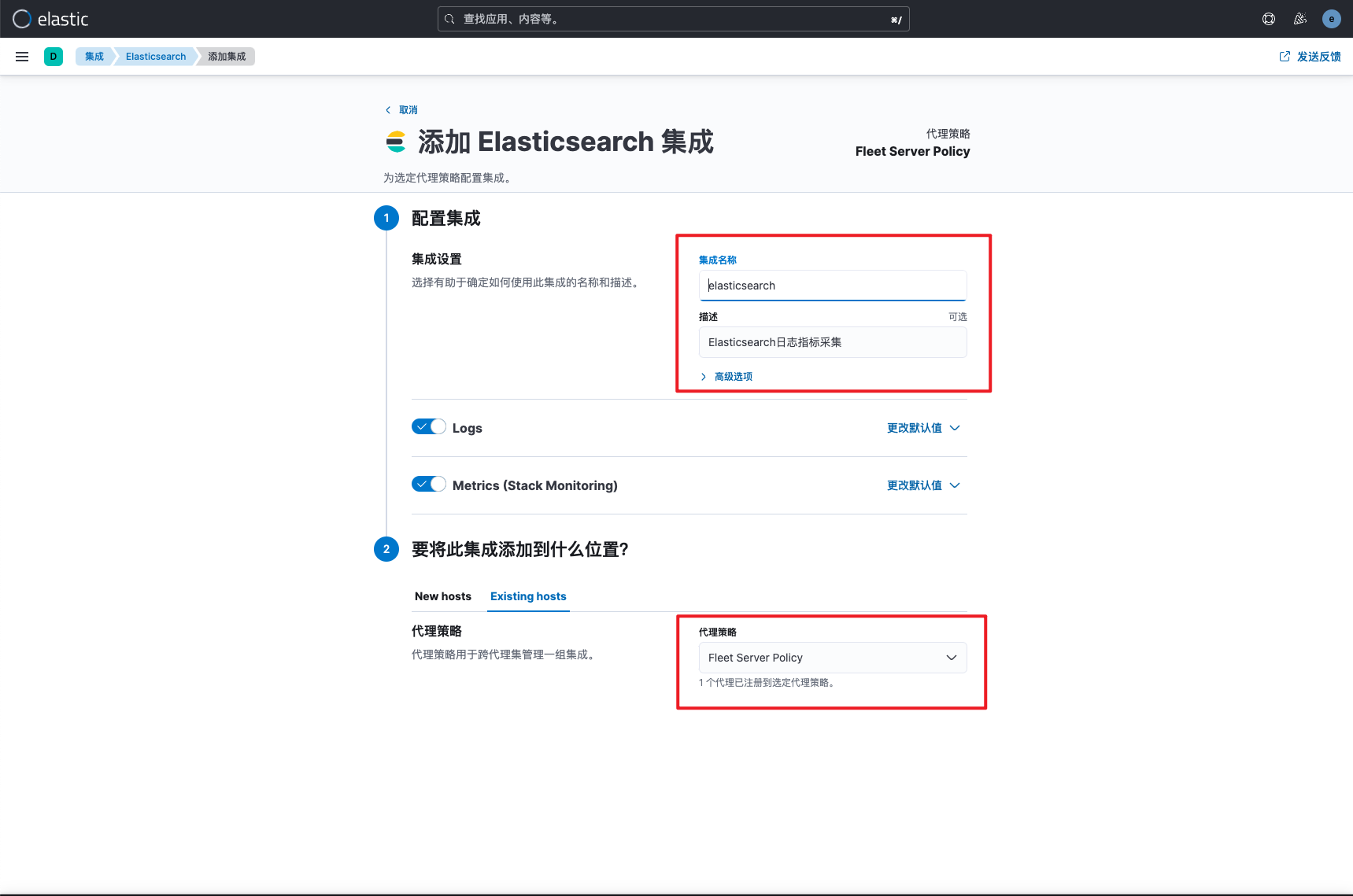Expand 更改默认值 for Metrics

pos(924,485)
